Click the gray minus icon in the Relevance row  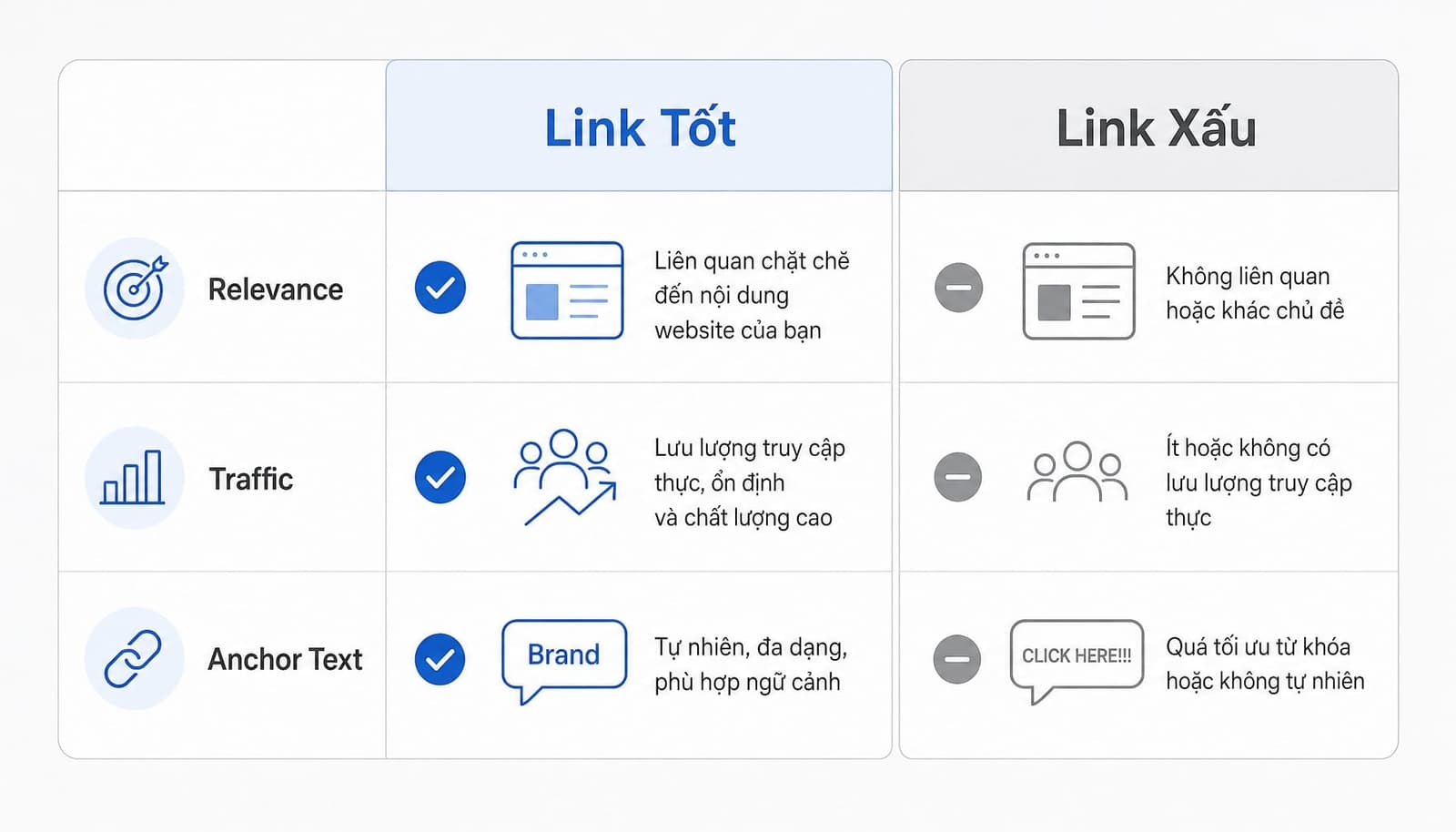pos(958,288)
